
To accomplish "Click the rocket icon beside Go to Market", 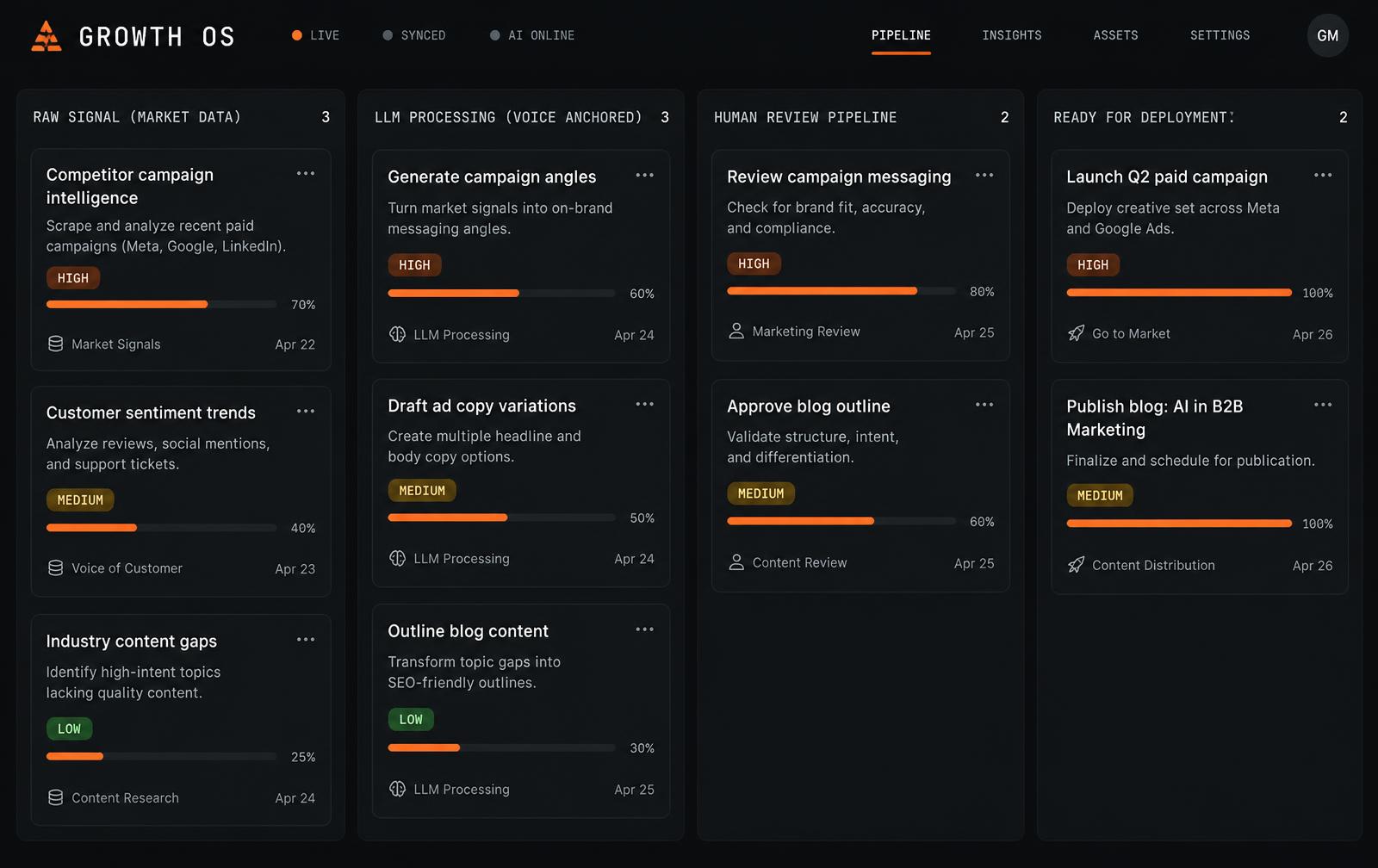I will (x=1077, y=333).
